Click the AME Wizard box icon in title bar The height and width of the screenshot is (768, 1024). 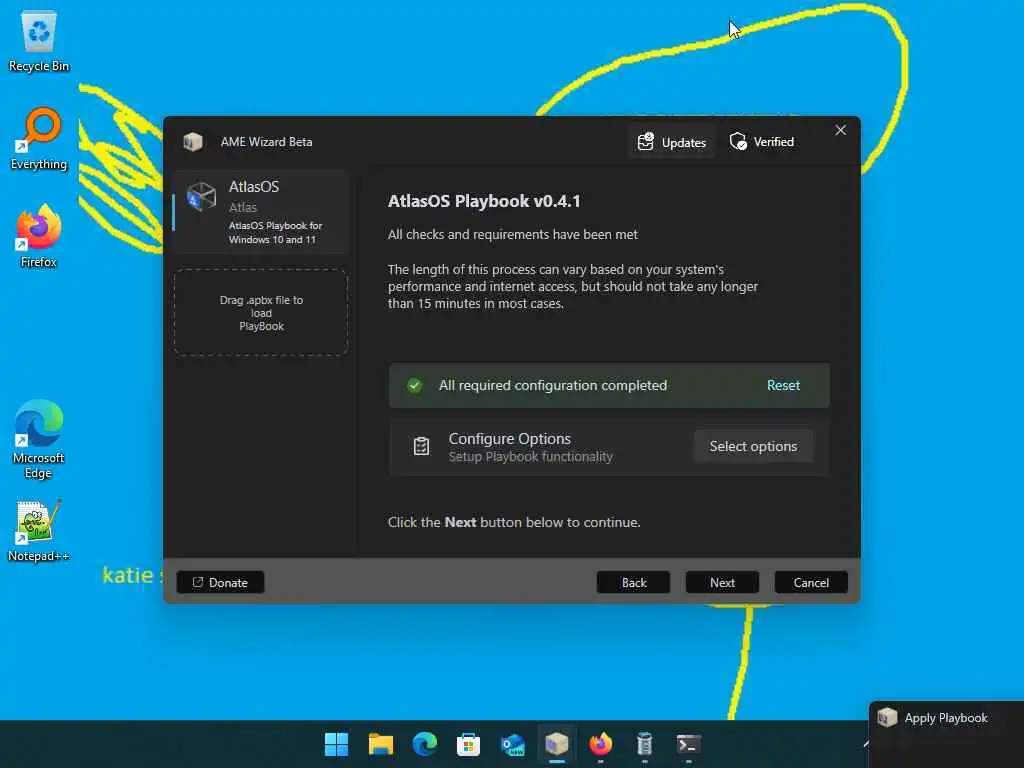point(193,142)
